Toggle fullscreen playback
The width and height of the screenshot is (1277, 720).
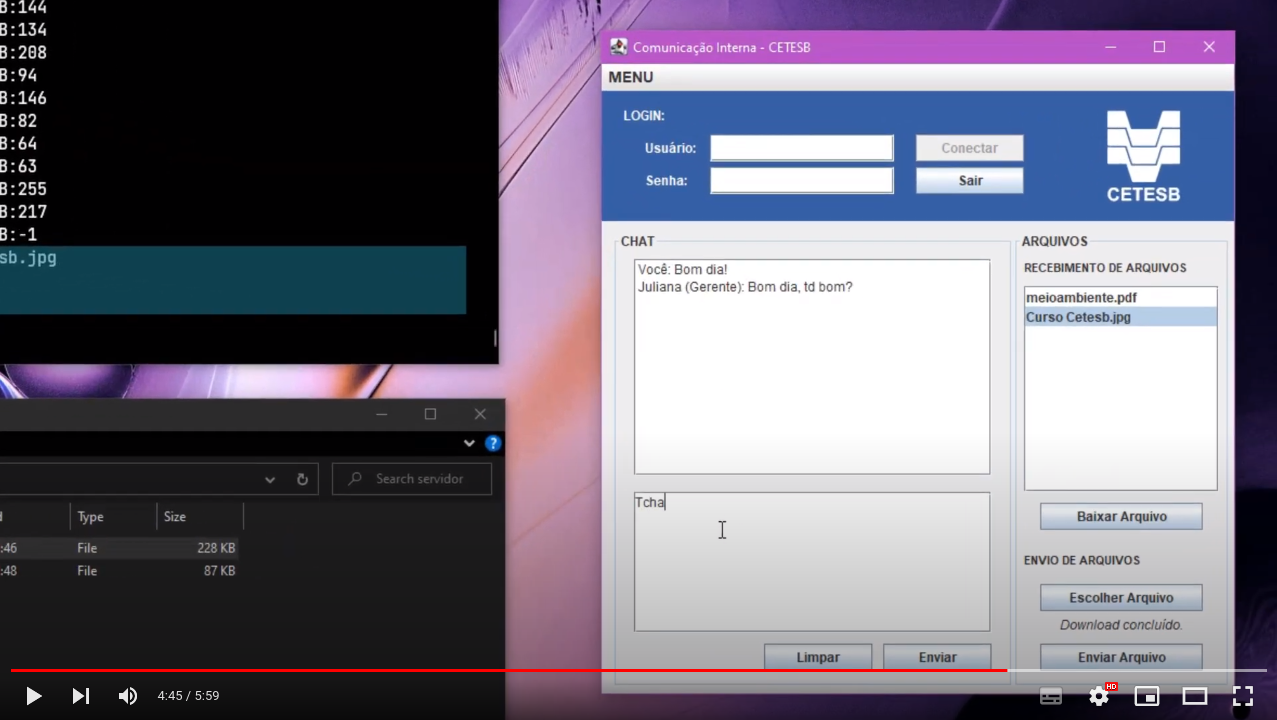pyautogui.click(x=1243, y=695)
